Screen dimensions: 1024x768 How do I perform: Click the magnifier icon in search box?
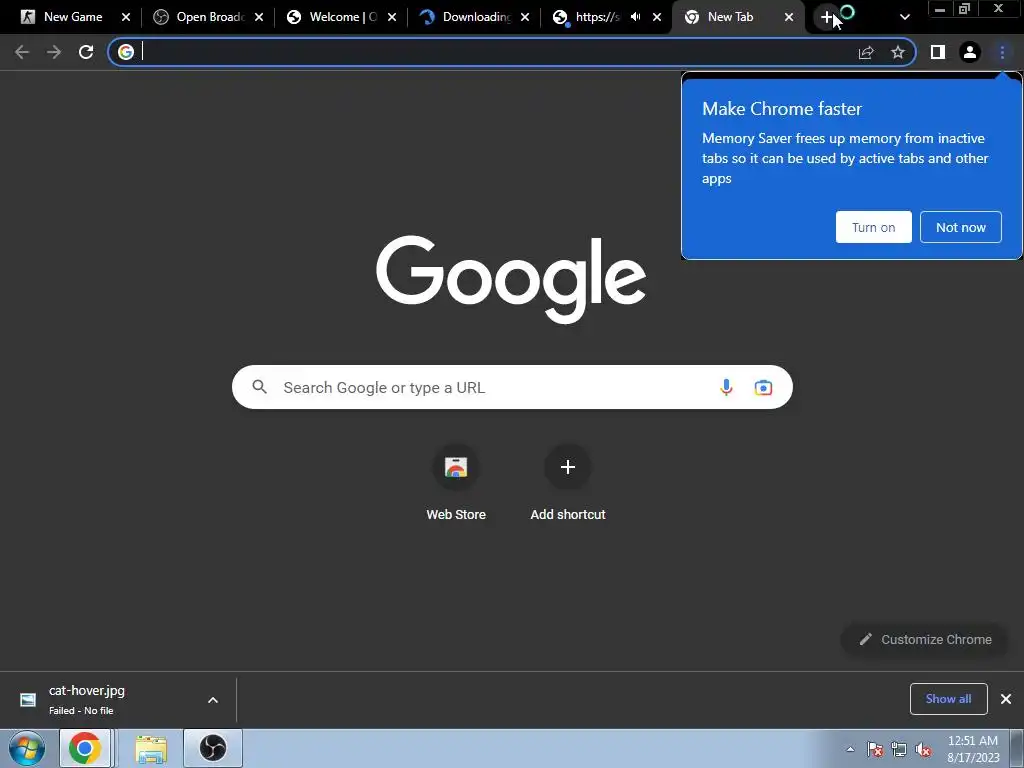coord(259,387)
